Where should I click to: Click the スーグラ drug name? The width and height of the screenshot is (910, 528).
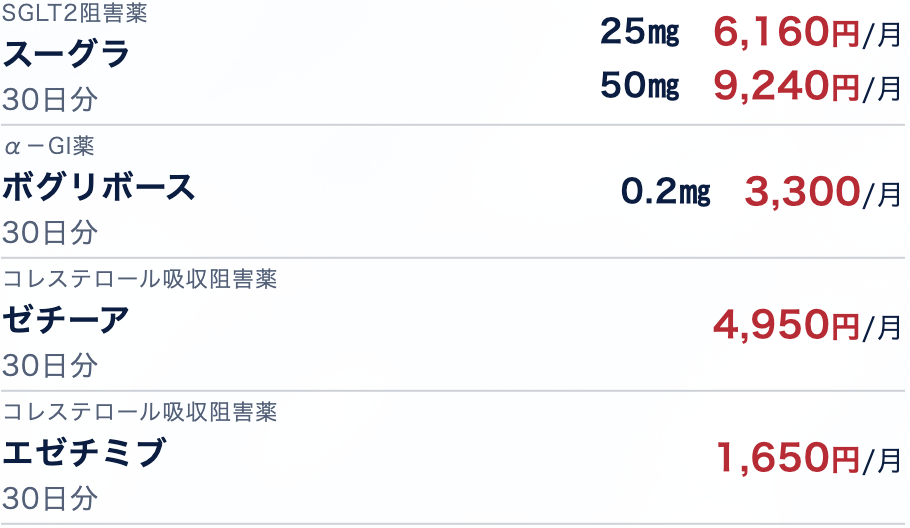pyautogui.click(x=67, y=54)
